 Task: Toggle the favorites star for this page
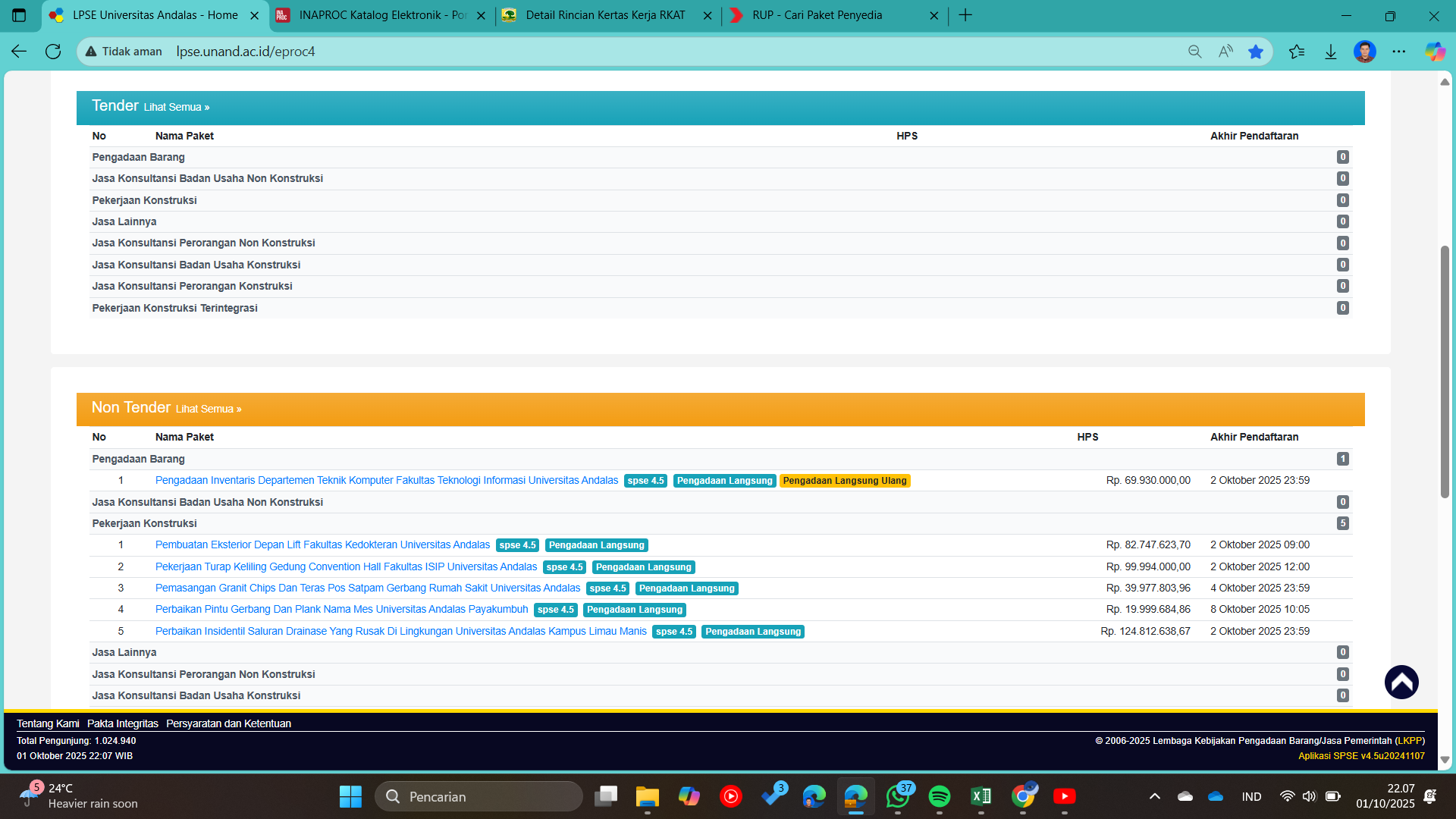[1256, 52]
